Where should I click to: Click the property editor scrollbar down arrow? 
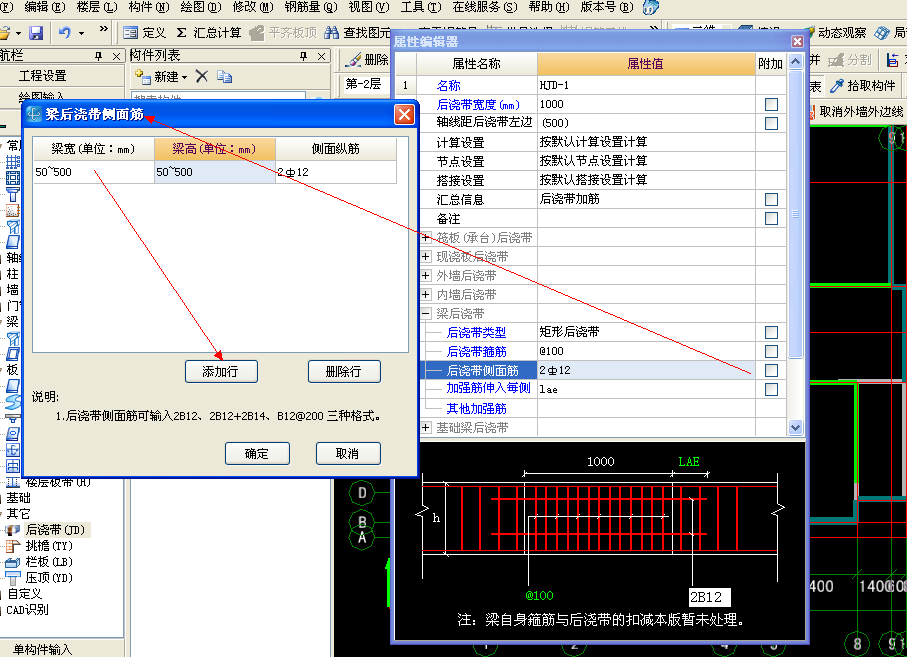point(795,428)
